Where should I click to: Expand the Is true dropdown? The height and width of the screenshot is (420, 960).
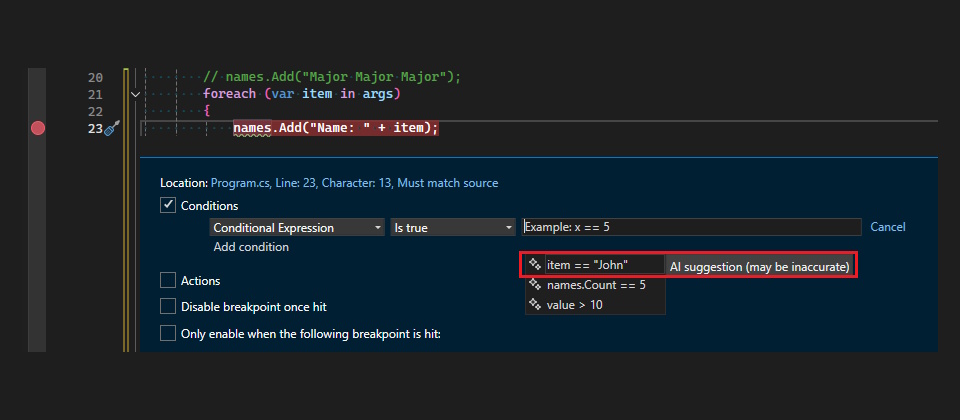452,228
